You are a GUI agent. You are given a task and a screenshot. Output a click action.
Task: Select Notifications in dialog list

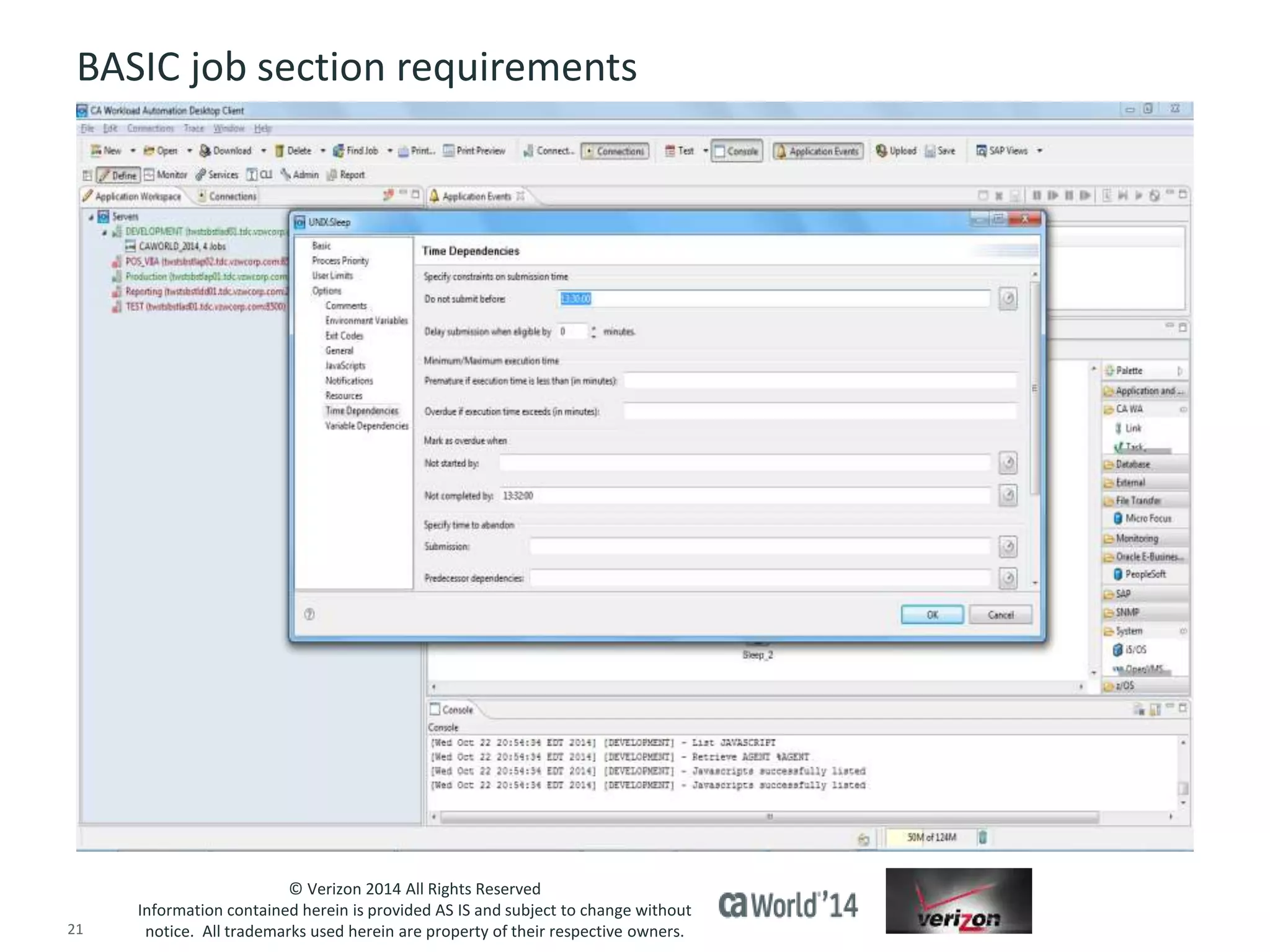pos(349,381)
